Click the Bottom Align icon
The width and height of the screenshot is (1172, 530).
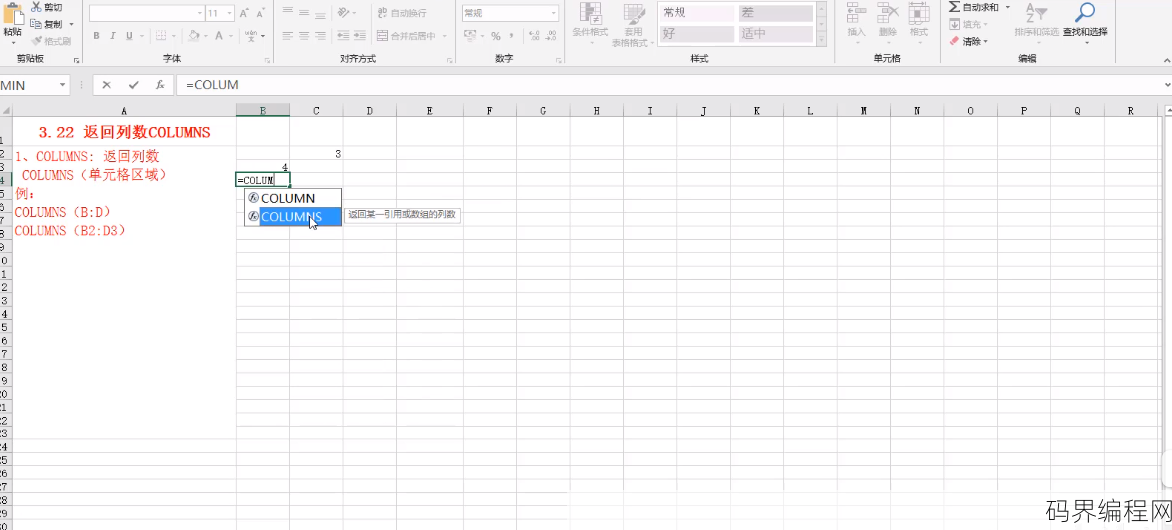(320, 13)
